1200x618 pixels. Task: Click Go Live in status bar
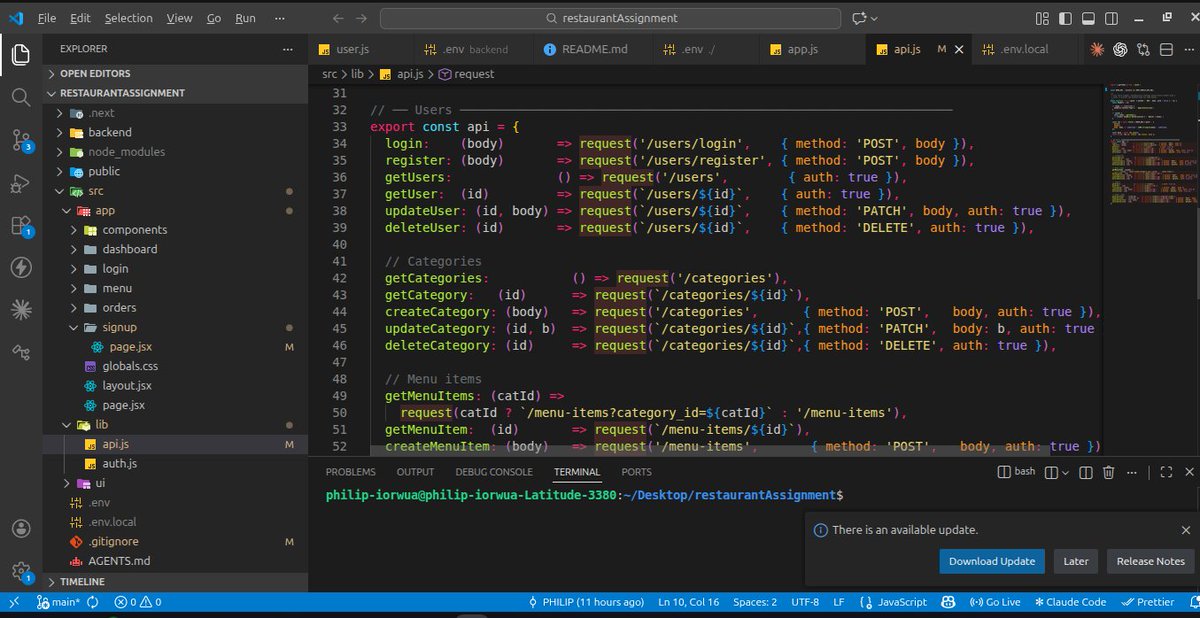(995, 602)
